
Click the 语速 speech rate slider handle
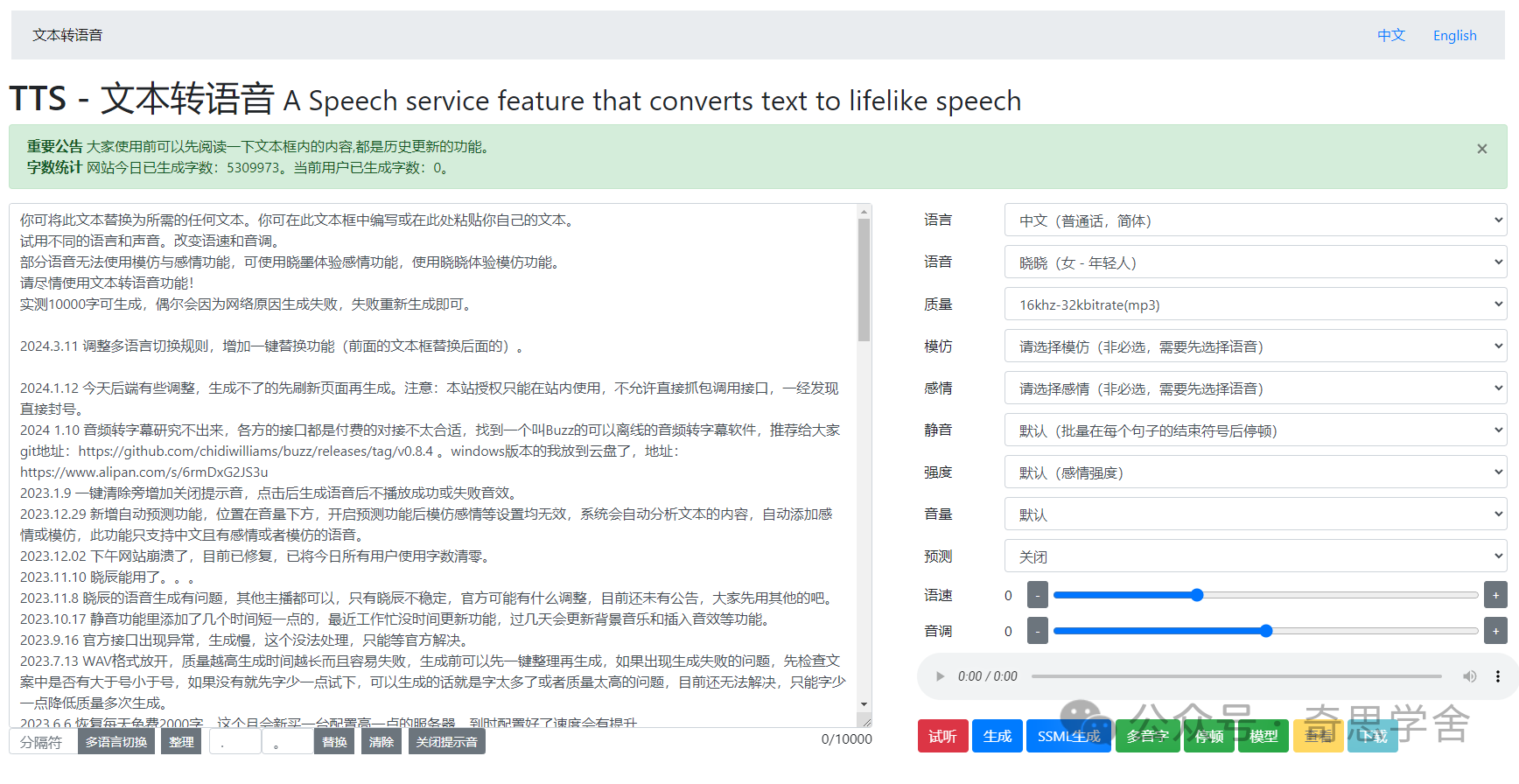click(x=1197, y=595)
